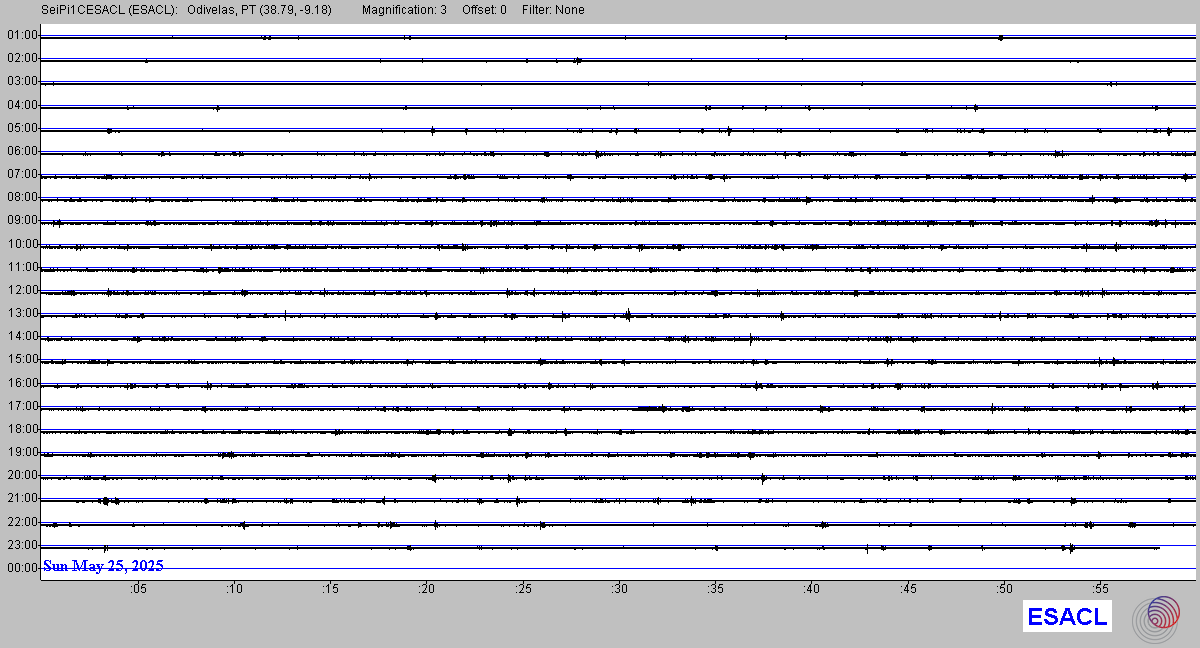Click the 13:00 hour label
This screenshot has width=1200, height=648.
22,313
